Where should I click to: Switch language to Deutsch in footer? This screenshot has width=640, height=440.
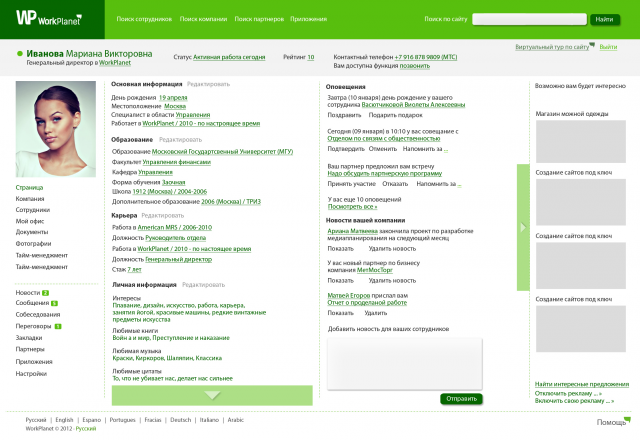[180, 420]
